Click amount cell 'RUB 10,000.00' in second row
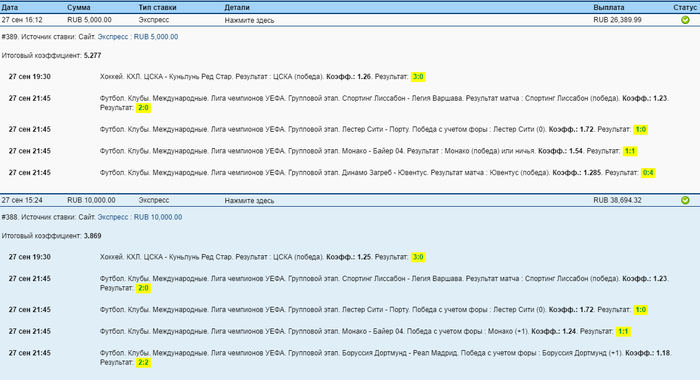Image resolution: width=700 pixels, height=380 pixels. (x=91, y=200)
